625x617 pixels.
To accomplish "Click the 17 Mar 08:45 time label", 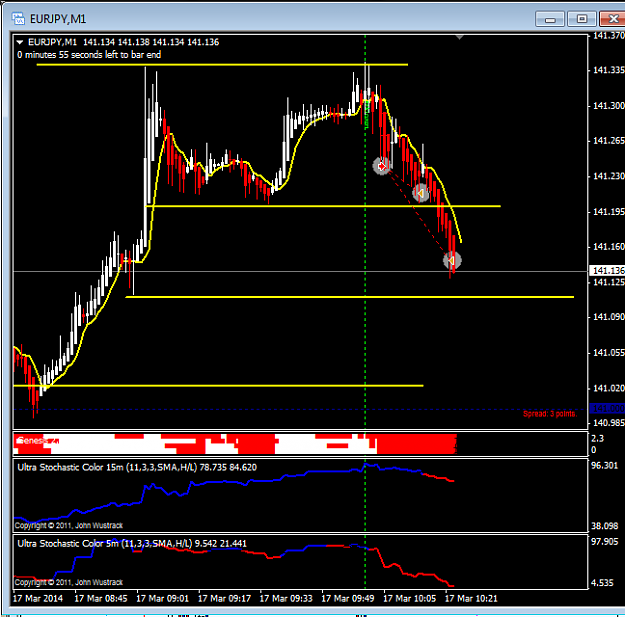I will coord(101,598).
